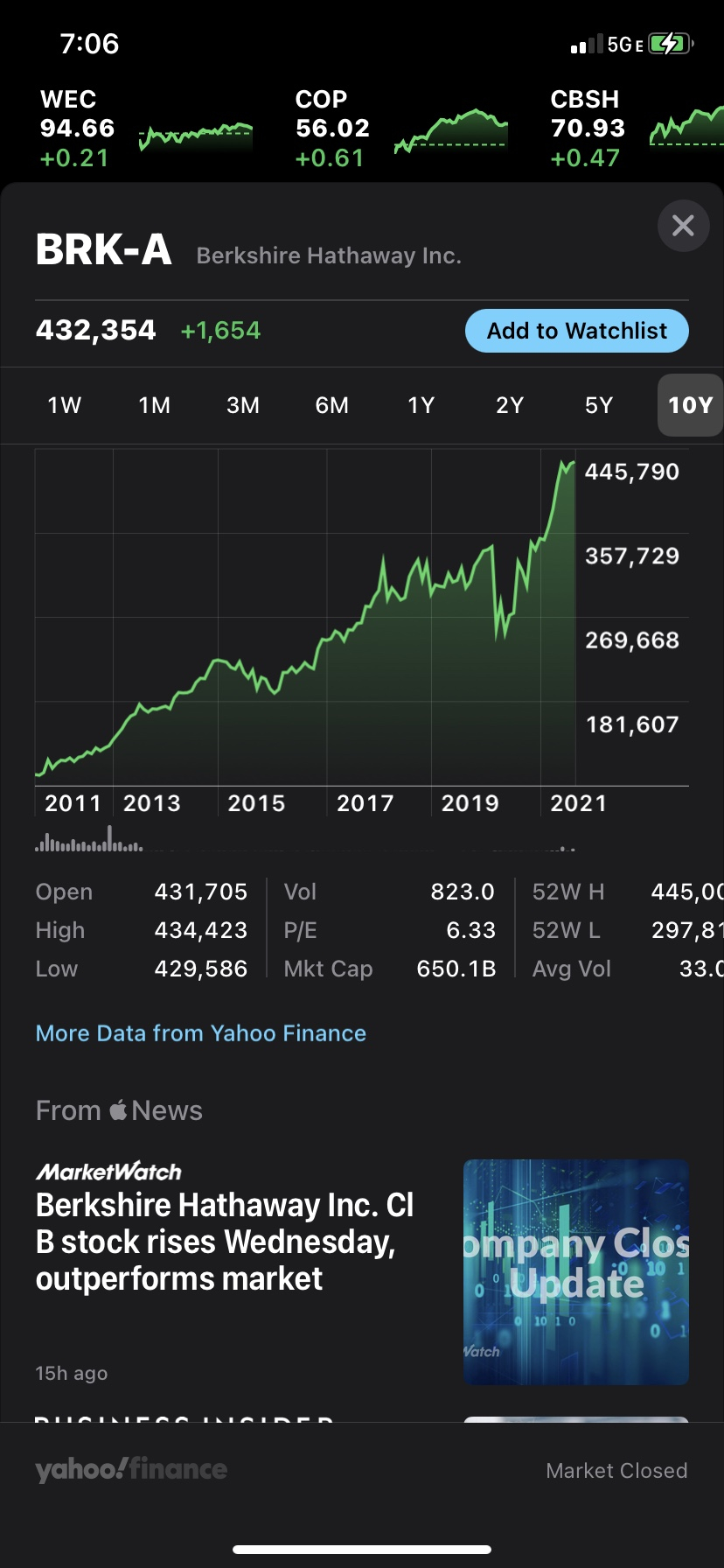724x1568 pixels.
Task: Open the MarketWatch Berkshire Hathaway article headline
Action: tap(225, 1242)
